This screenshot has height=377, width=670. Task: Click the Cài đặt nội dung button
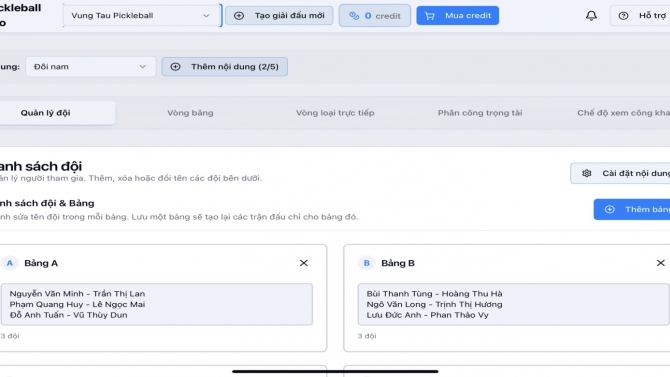(x=620, y=173)
